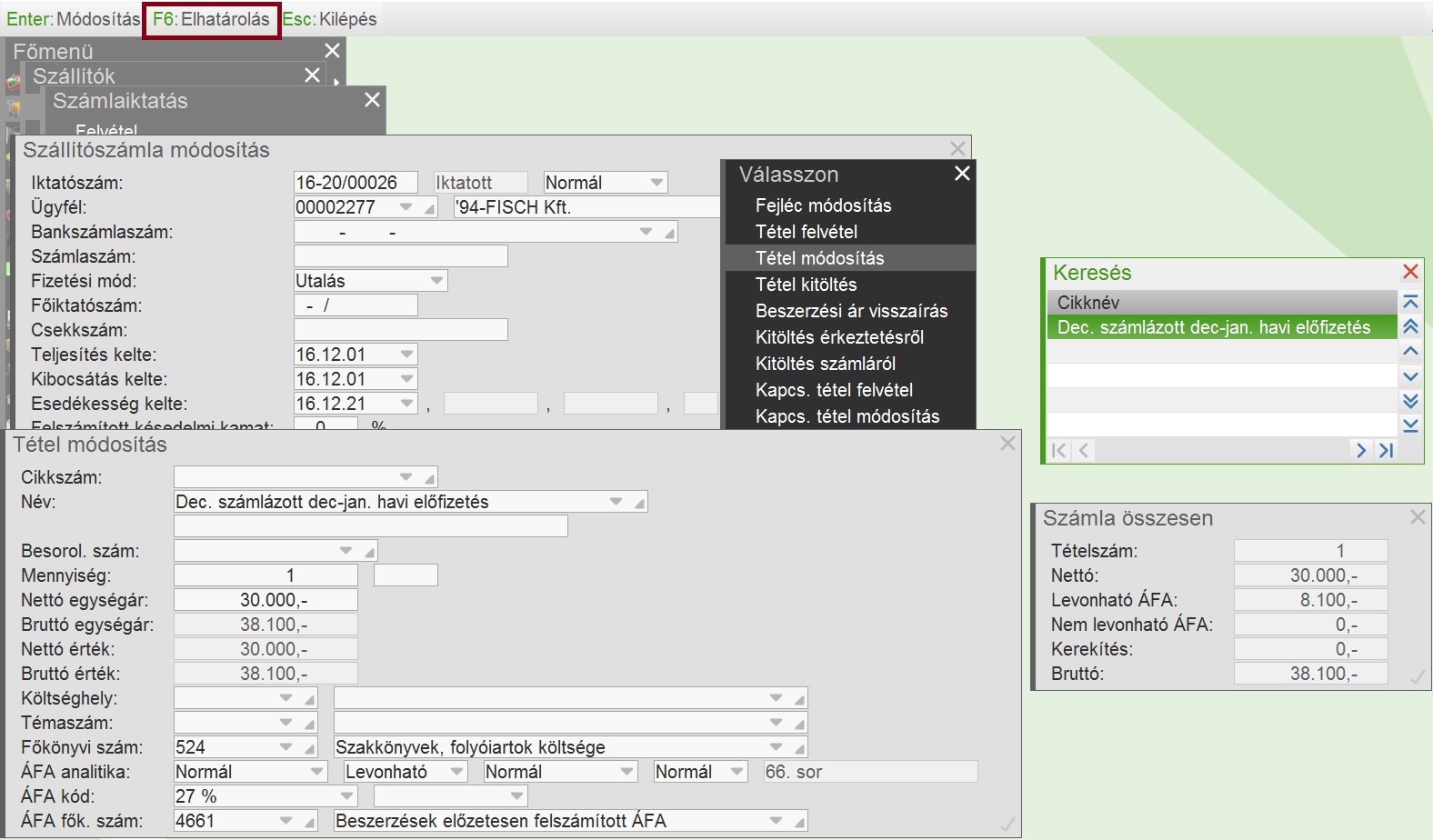Click Esc: Kilépés in top bar

(x=329, y=19)
